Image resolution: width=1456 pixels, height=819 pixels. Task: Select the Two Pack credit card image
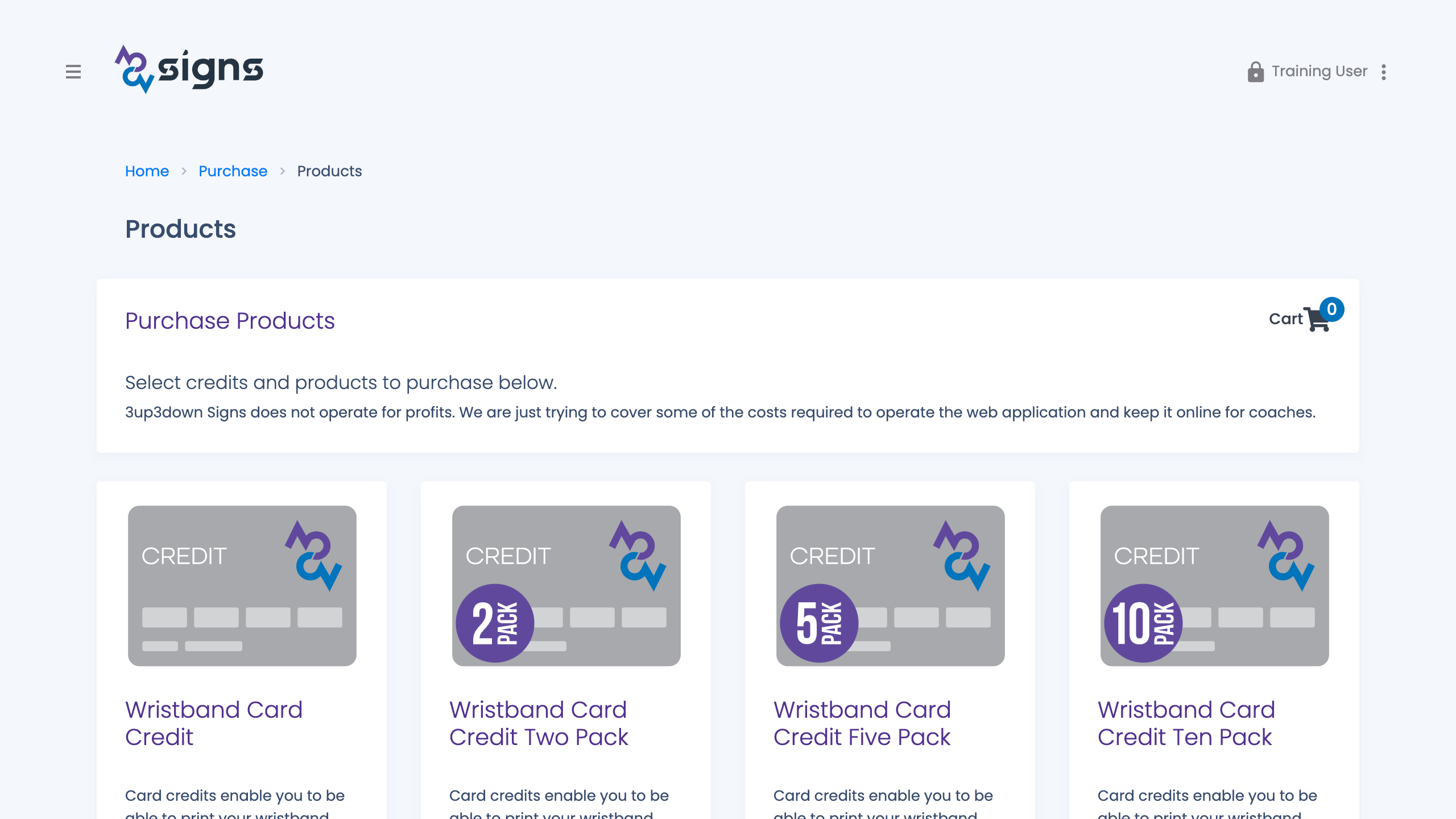tap(566, 586)
